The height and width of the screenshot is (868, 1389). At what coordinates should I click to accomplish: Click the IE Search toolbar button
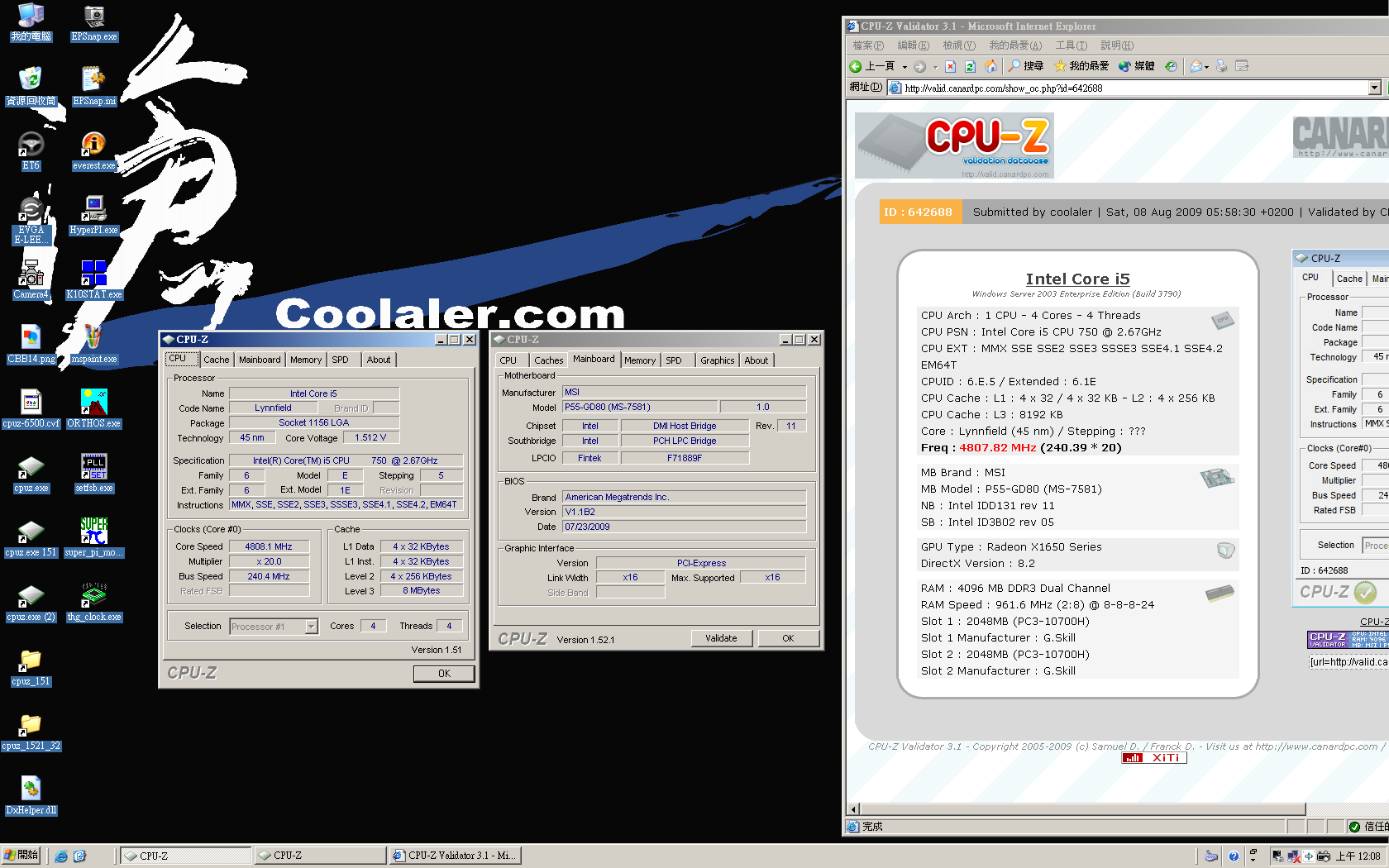tap(1026, 66)
